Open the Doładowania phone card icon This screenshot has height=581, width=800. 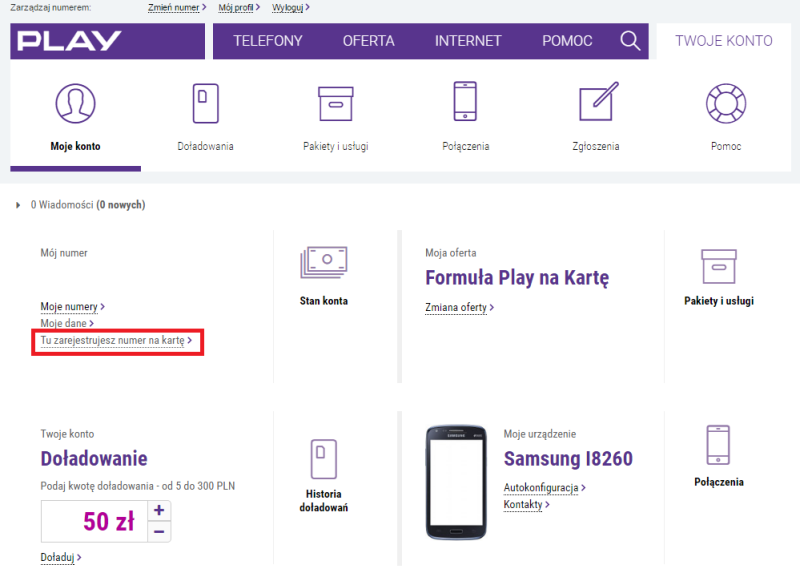click(206, 104)
